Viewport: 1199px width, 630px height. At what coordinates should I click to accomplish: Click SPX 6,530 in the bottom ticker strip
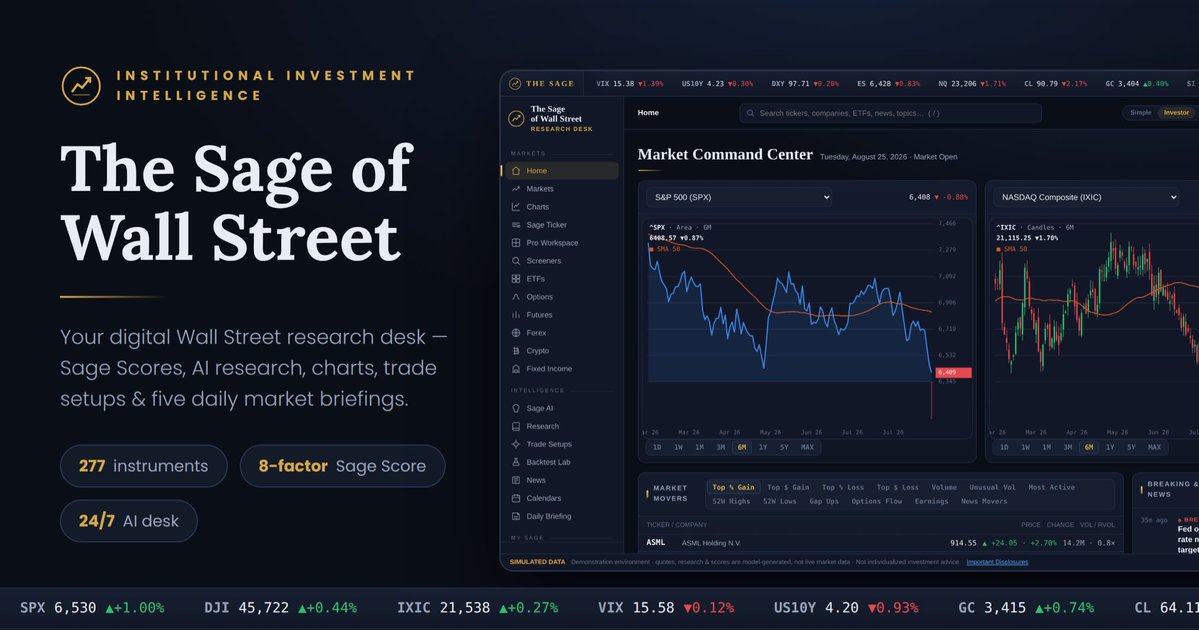92,608
